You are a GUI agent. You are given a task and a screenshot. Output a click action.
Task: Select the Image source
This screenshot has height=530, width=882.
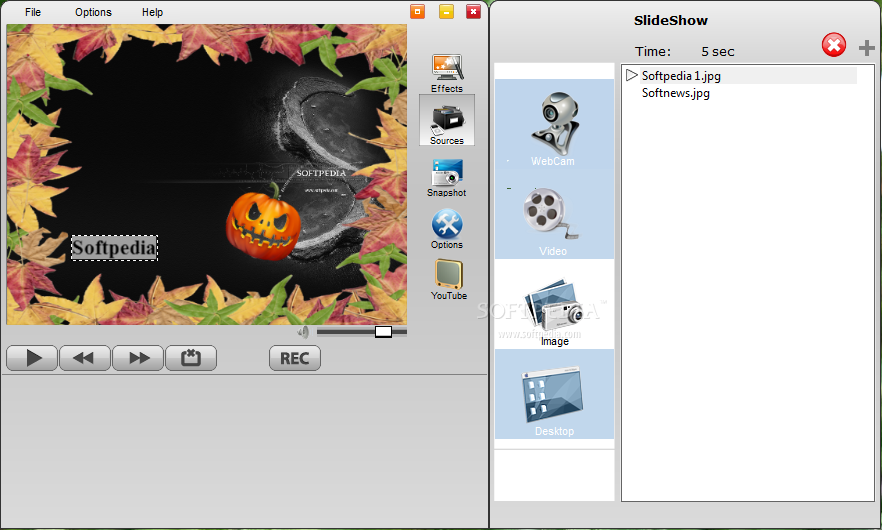[555, 304]
